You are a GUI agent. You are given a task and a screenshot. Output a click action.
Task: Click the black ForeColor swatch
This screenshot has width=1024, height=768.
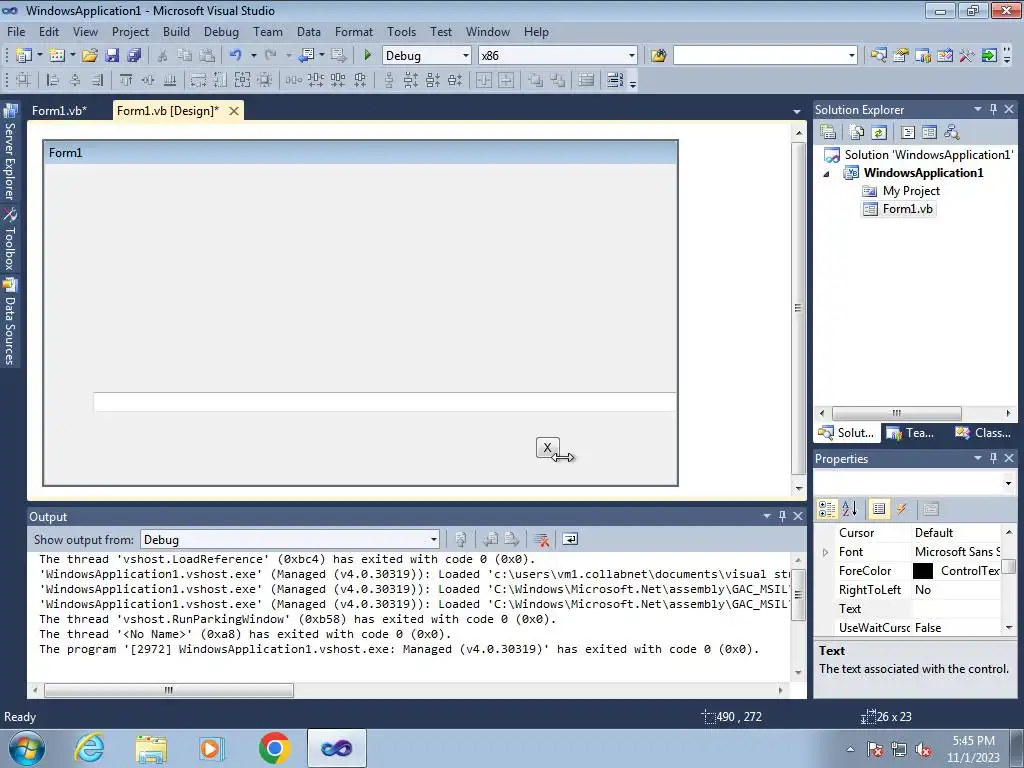[x=923, y=571]
